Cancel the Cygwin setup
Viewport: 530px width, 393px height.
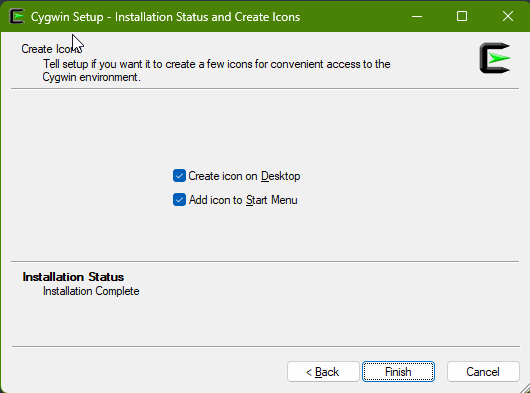pos(483,372)
